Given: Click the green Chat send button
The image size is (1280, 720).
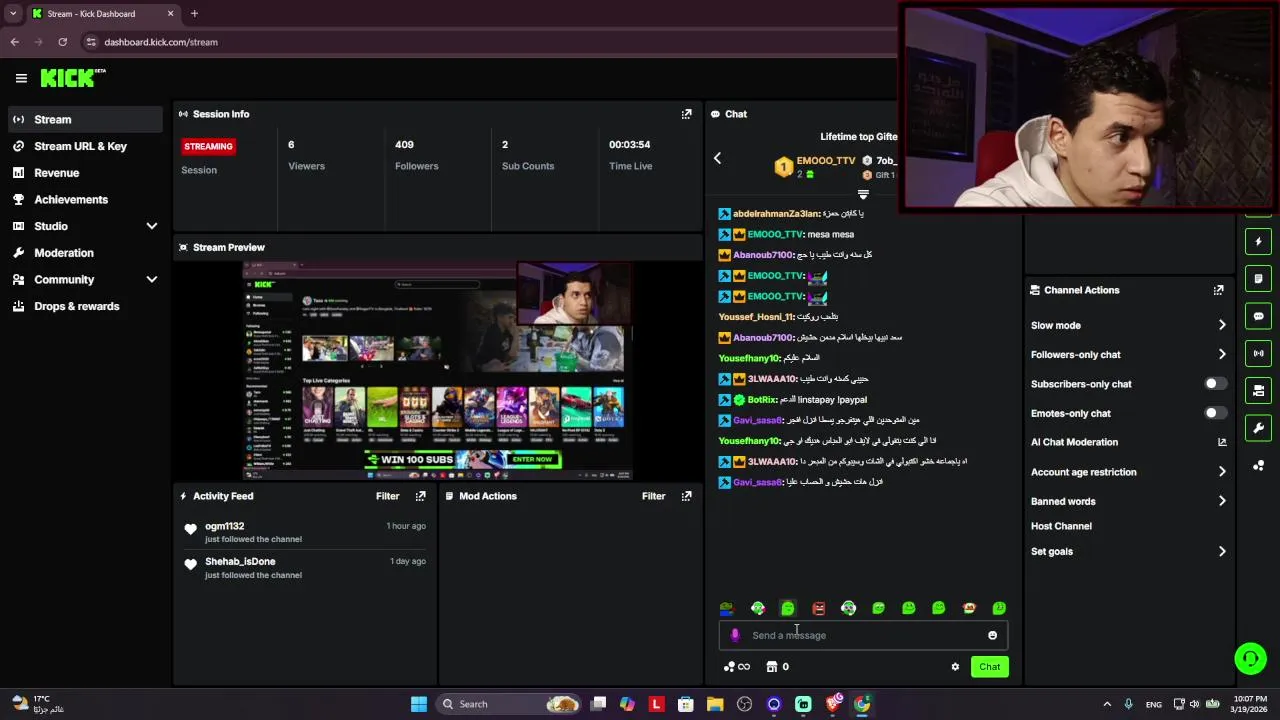Looking at the screenshot, I should 989,667.
